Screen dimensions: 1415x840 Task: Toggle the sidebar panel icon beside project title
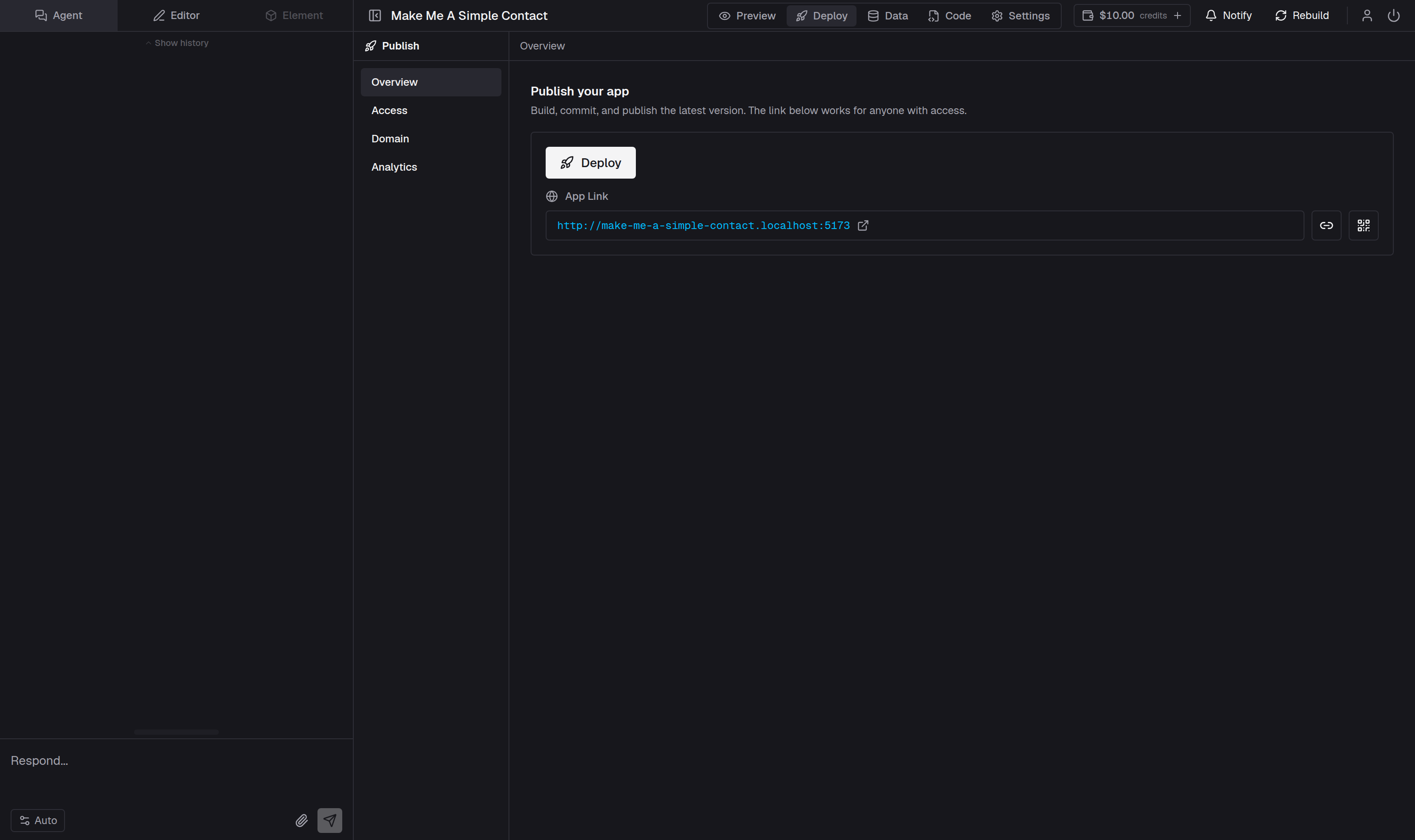(x=375, y=15)
